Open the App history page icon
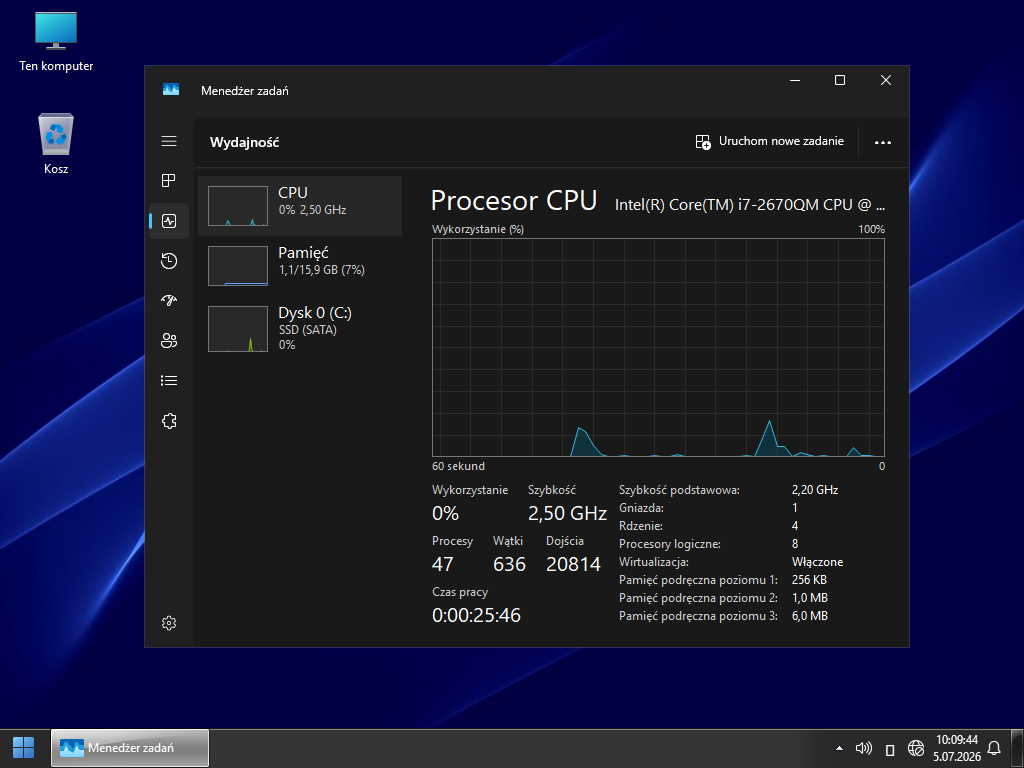The width and height of the screenshot is (1024, 768). [169, 261]
